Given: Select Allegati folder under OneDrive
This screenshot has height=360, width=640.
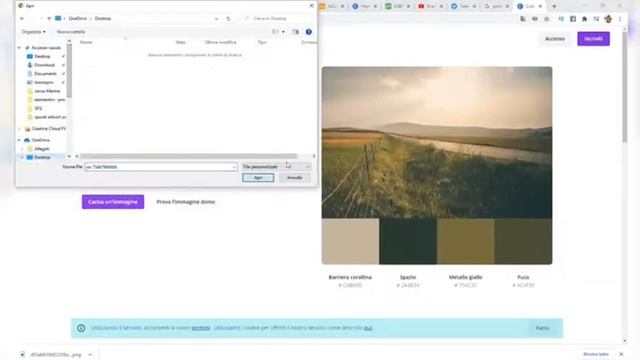Looking at the screenshot, I should click(x=42, y=149).
